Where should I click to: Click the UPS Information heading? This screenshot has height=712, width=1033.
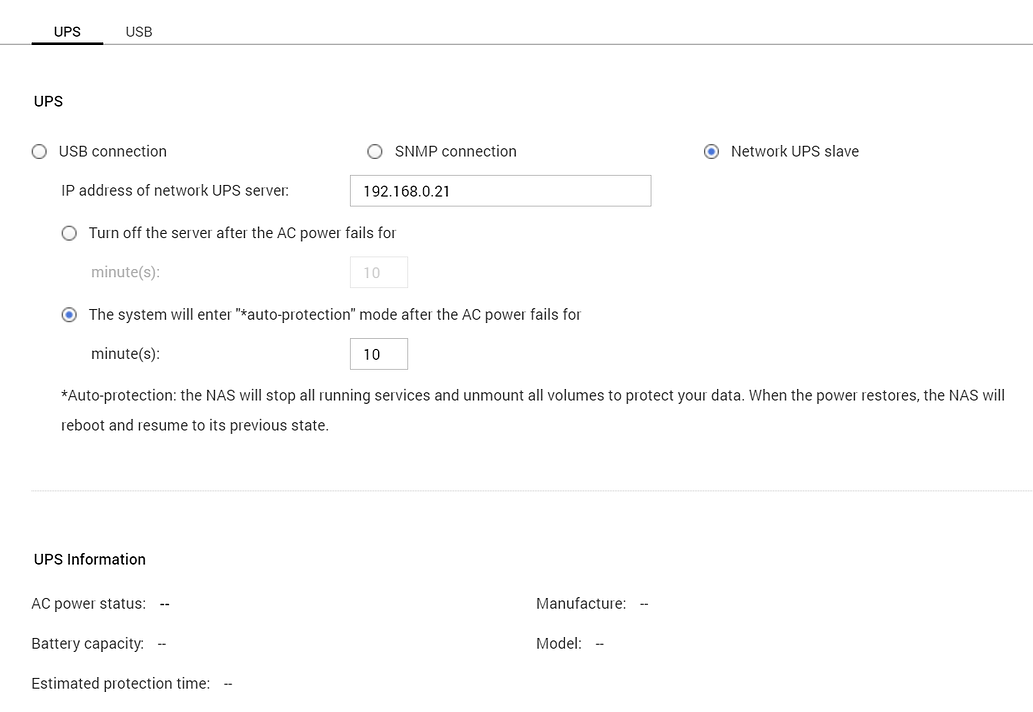tap(89, 559)
